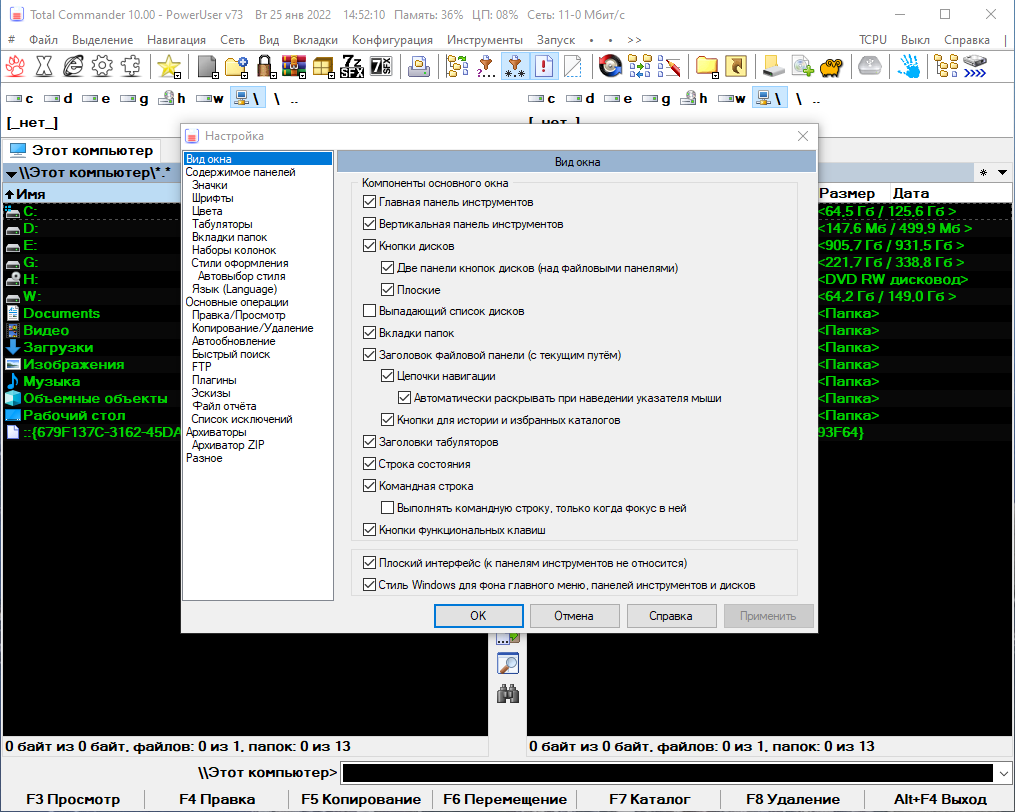
Task: Click the hard drive with blue arrows icon
Action: tap(975, 66)
